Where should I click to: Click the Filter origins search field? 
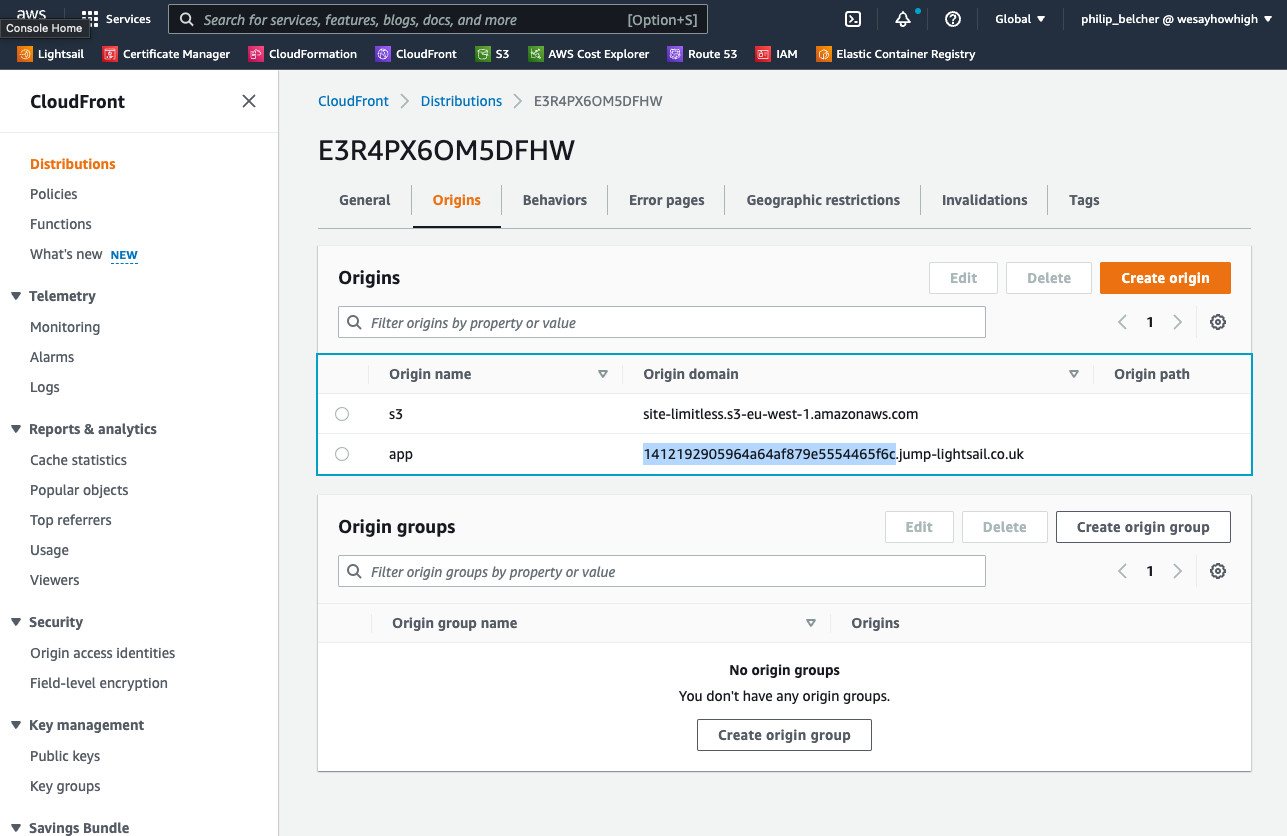click(662, 323)
